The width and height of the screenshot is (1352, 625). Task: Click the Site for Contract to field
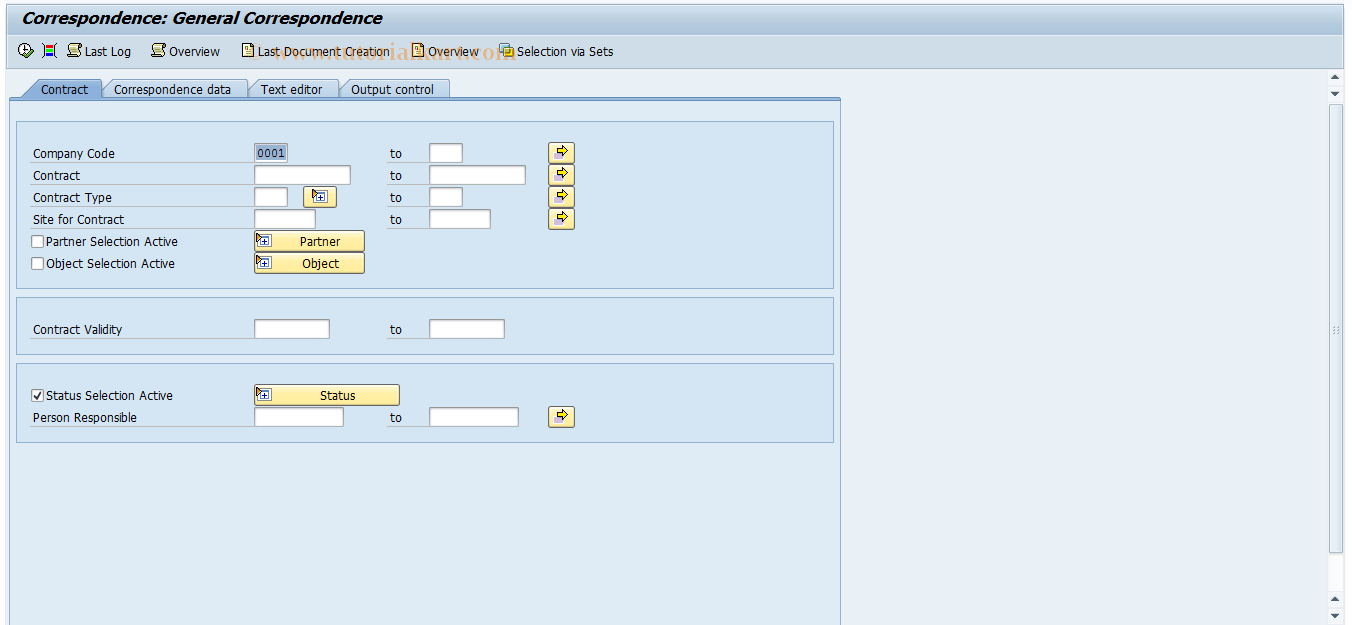pyautogui.click(x=460, y=219)
